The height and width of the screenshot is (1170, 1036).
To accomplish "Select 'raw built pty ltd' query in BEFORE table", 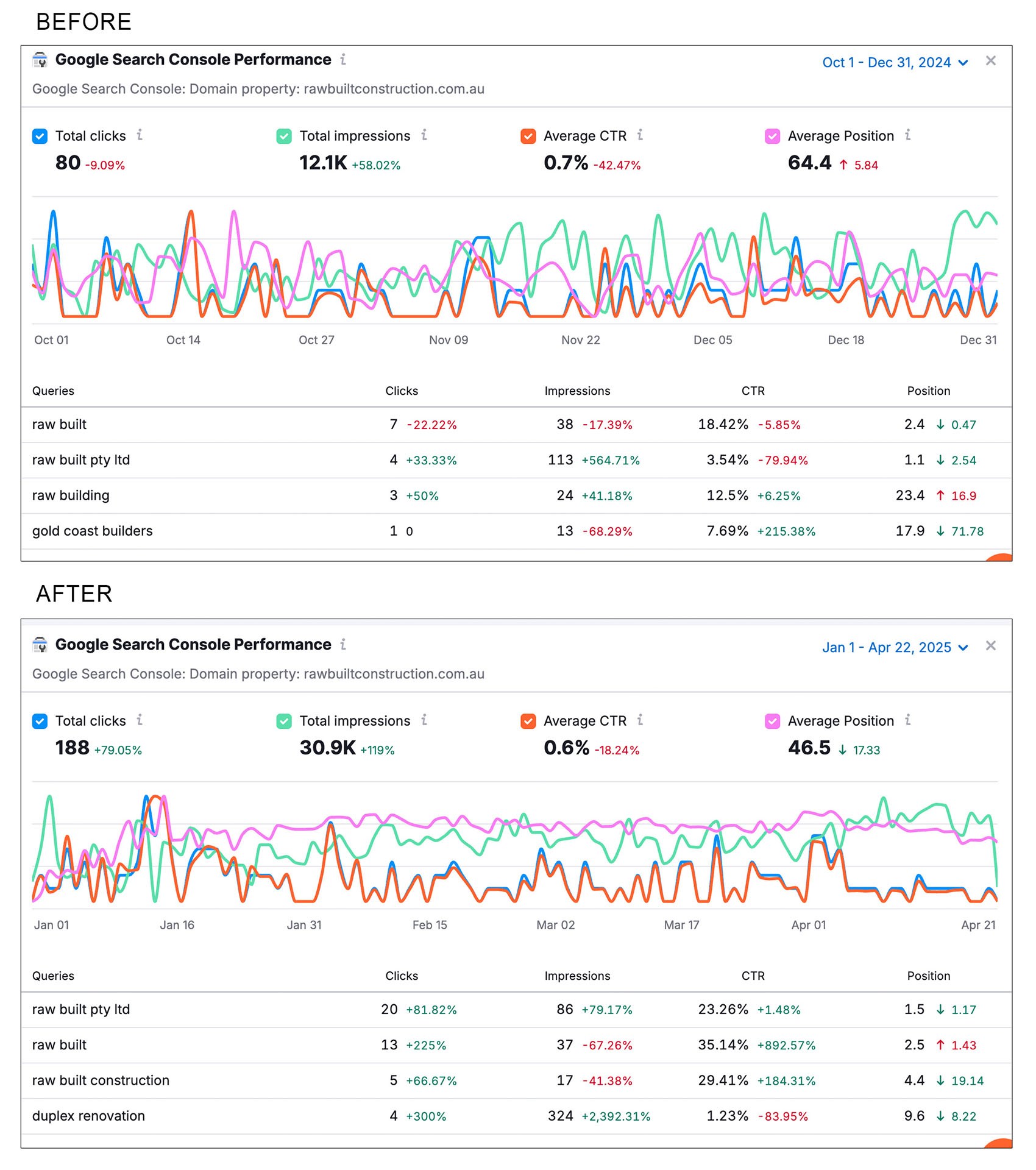I will (x=516, y=459).
